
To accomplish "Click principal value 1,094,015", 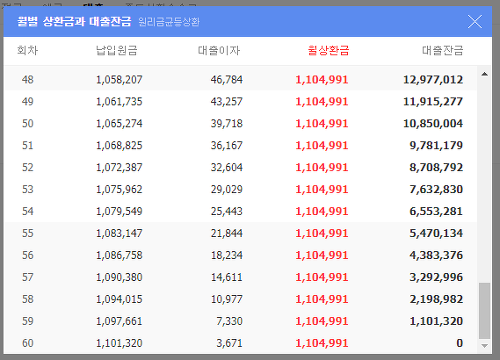I will (119, 299).
